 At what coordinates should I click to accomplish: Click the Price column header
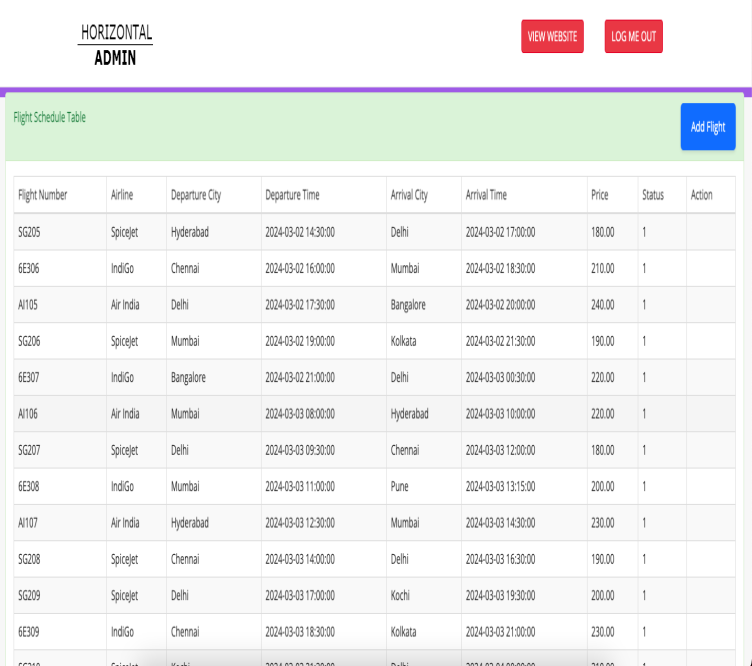tap(600, 195)
